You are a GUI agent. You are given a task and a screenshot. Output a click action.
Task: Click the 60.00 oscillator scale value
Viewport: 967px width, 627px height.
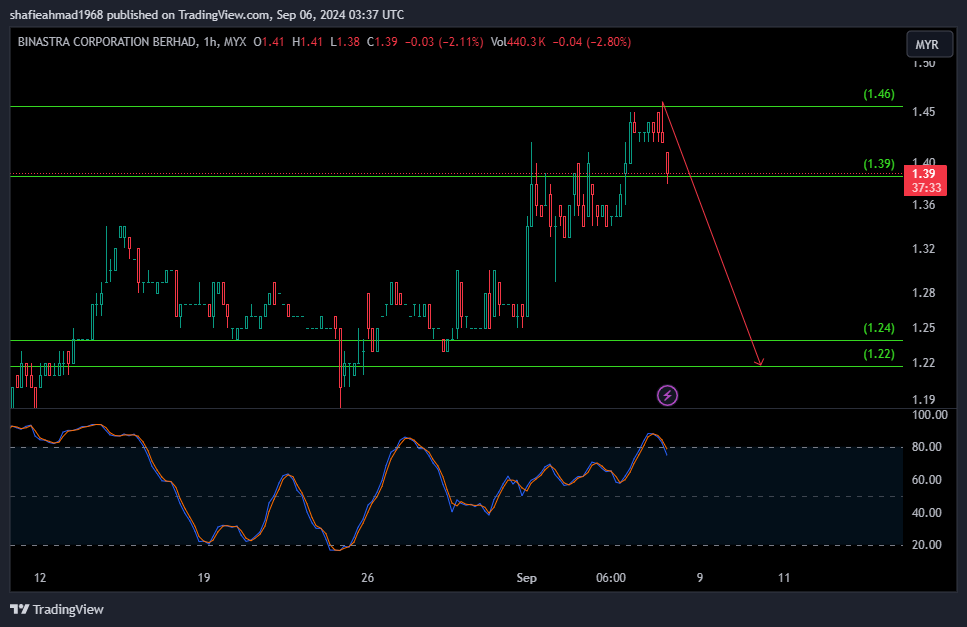(x=926, y=480)
